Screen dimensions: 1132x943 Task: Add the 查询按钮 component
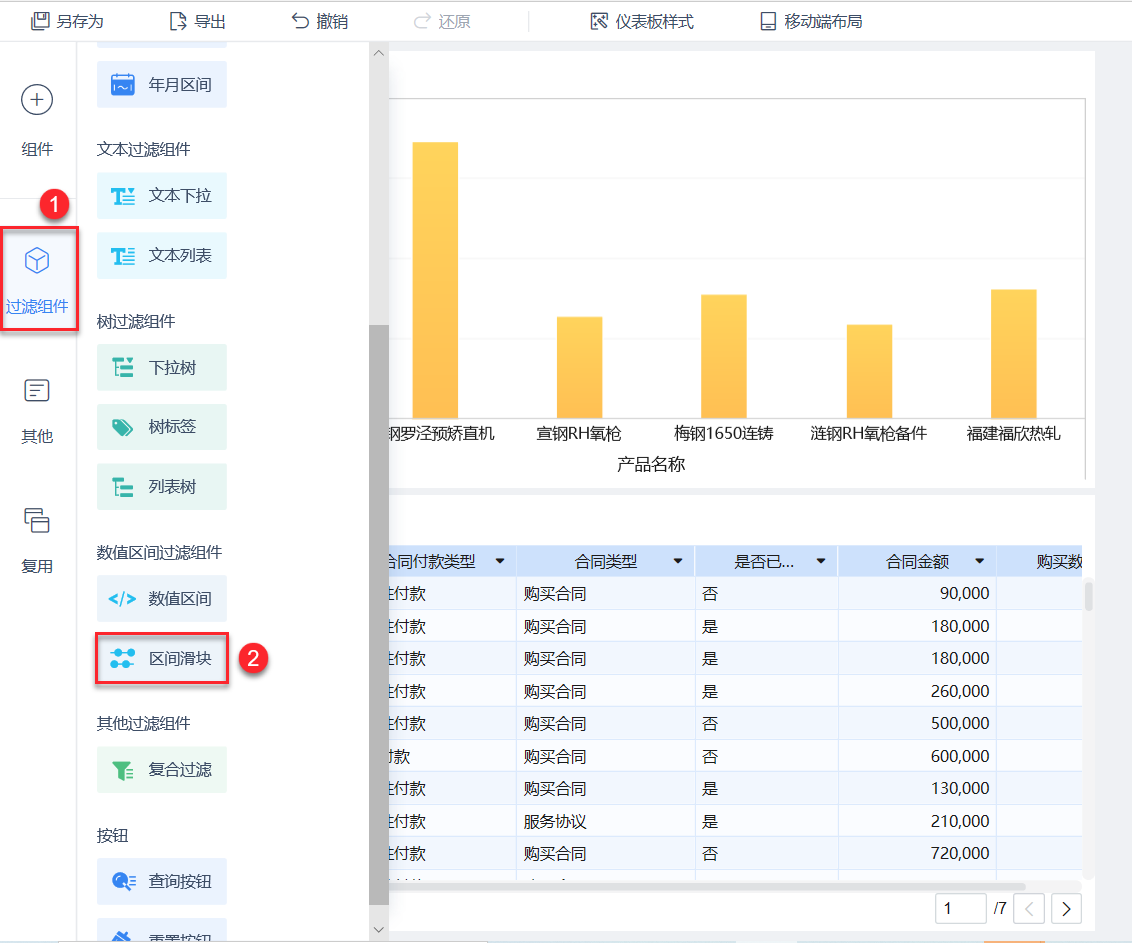162,881
